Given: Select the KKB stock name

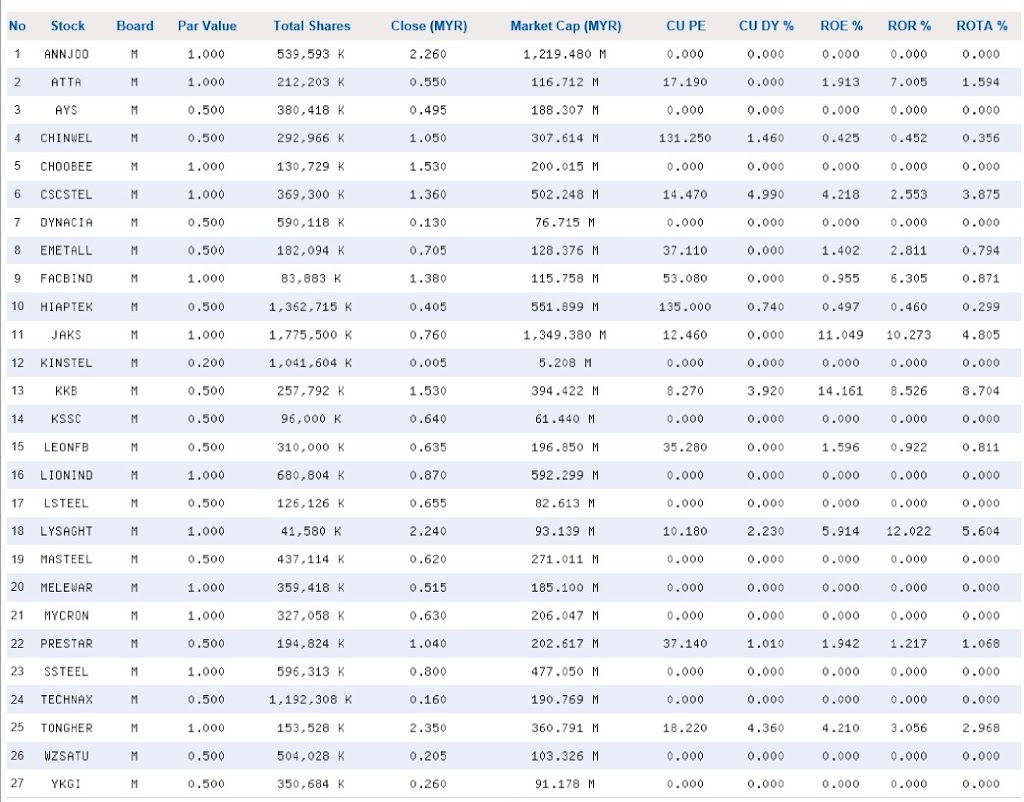Looking at the screenshot, I should pyautogui.click(x=66, y=391).
